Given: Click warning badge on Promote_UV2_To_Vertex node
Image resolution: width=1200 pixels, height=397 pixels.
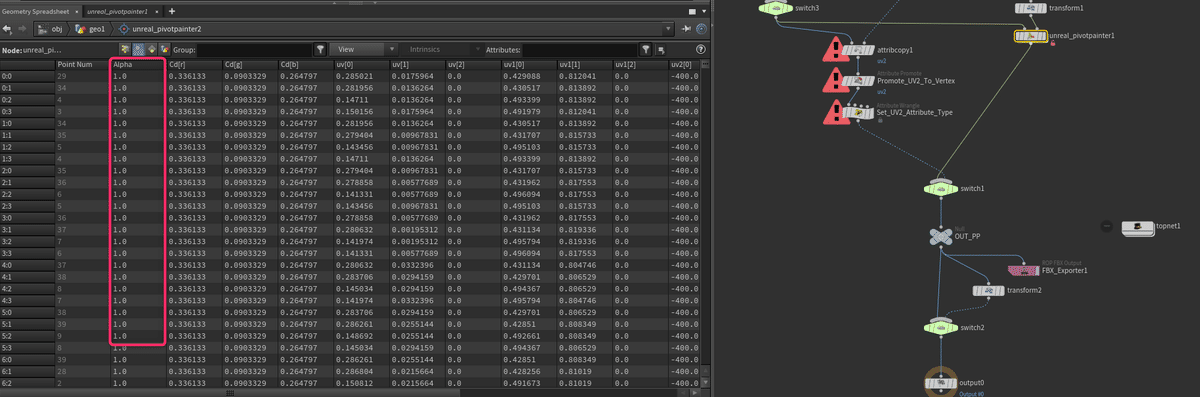Looking at the screenshot, I should (833, 80).
